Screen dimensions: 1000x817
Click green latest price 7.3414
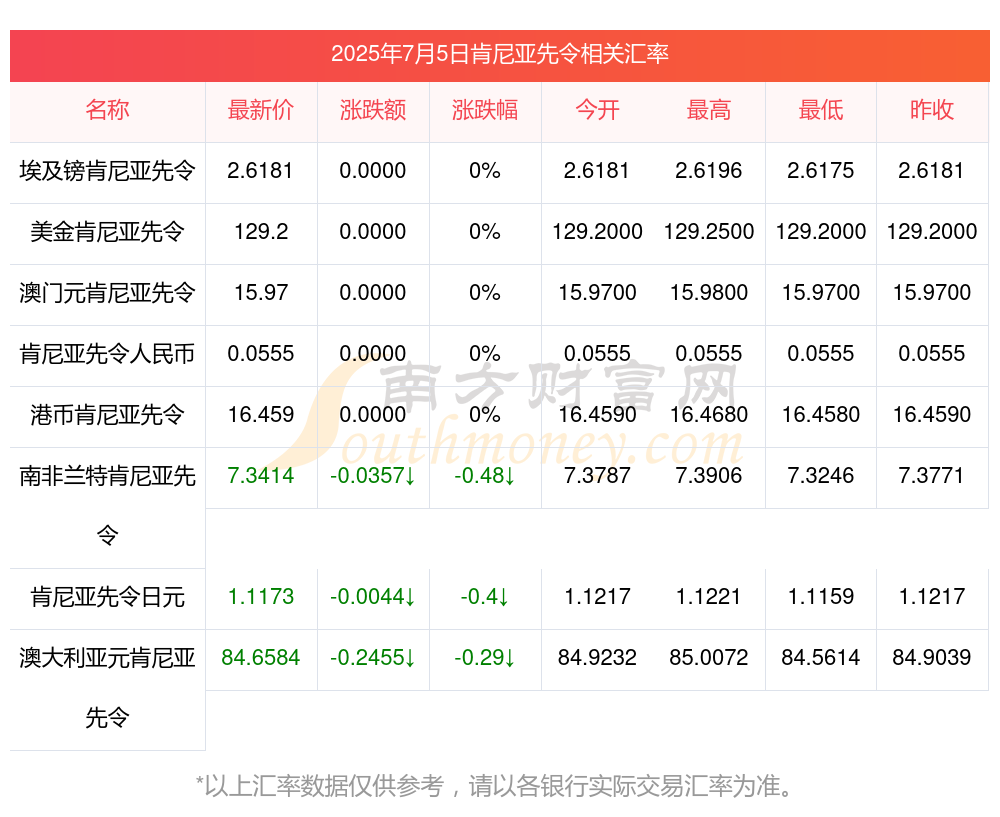pos(261,476)
